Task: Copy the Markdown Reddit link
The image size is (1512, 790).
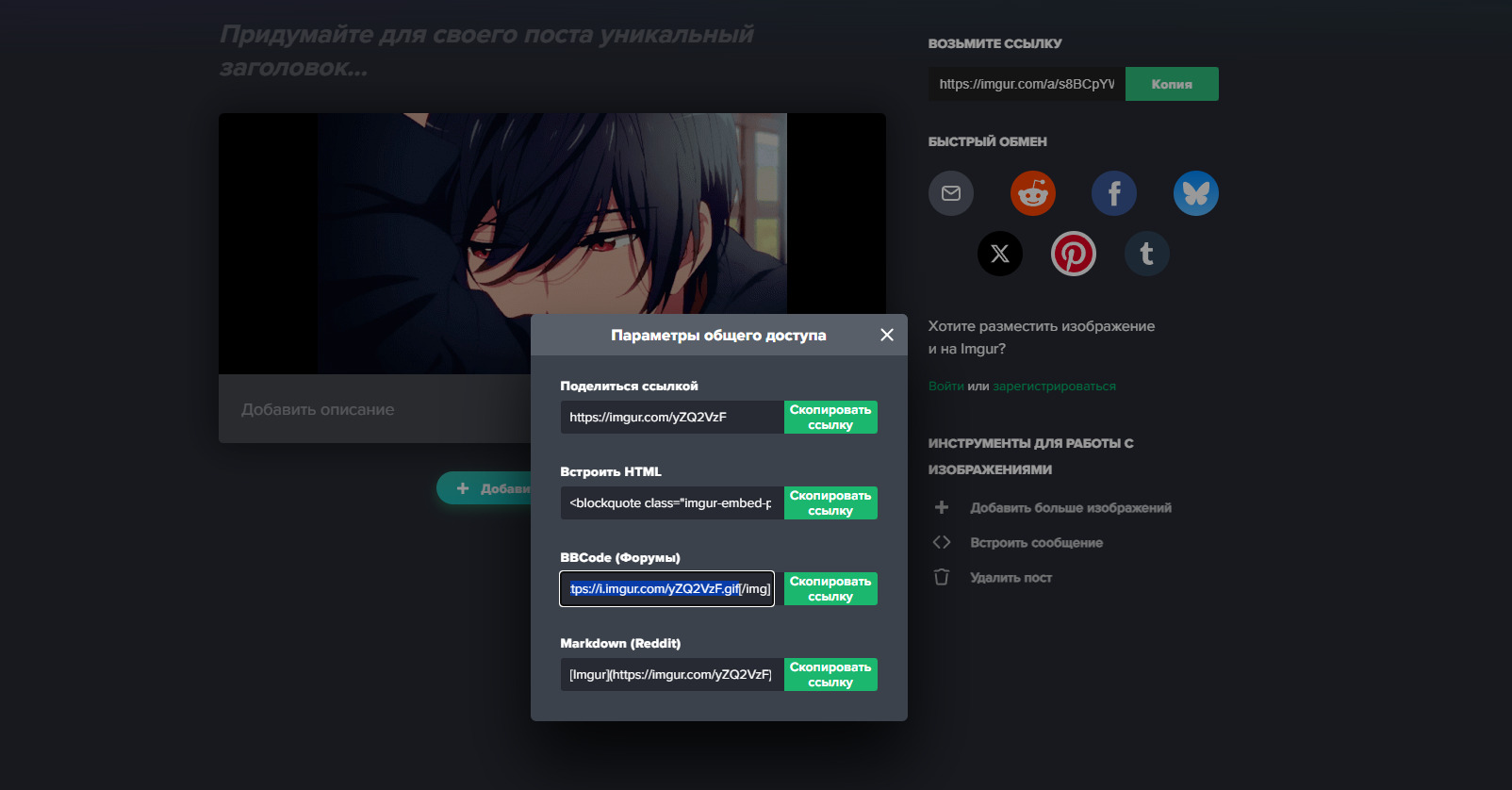Action: [830, 675]
